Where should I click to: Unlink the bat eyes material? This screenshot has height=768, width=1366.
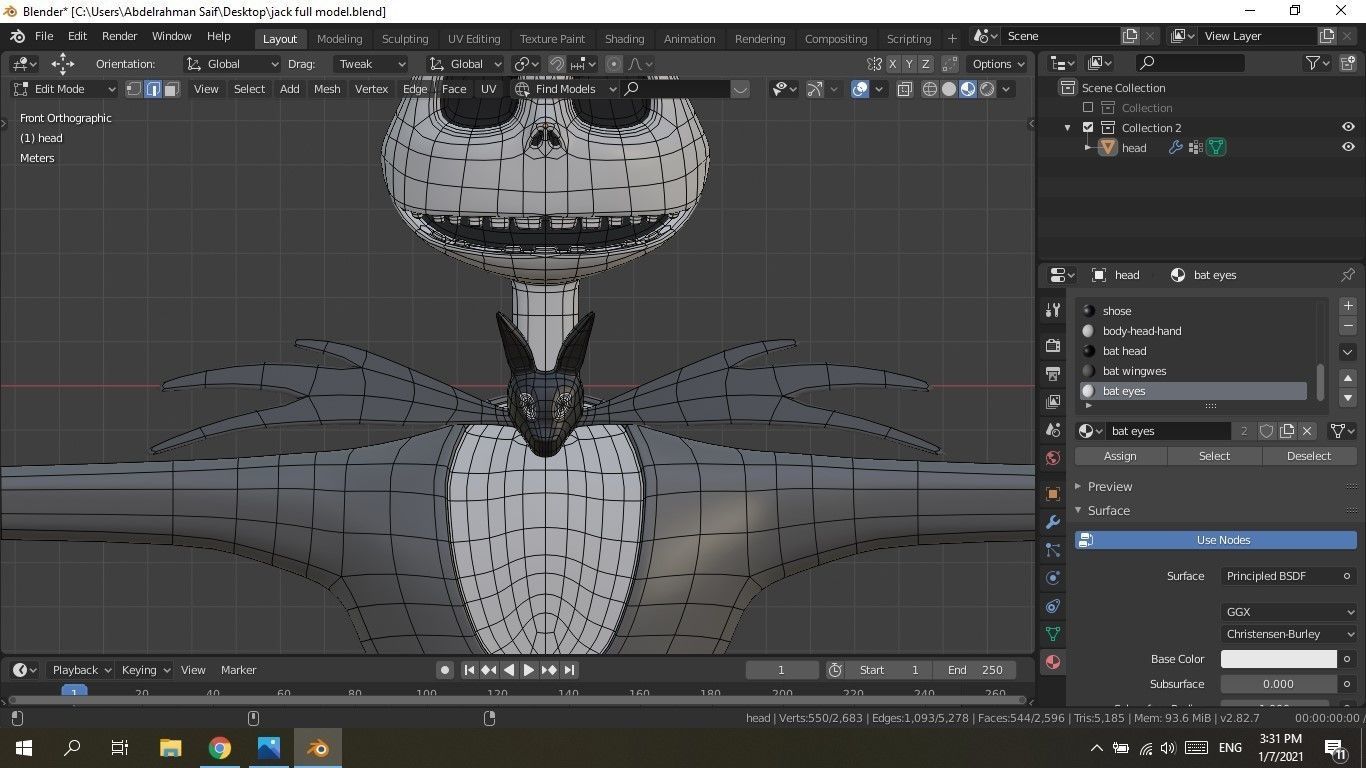[1307, 431]
